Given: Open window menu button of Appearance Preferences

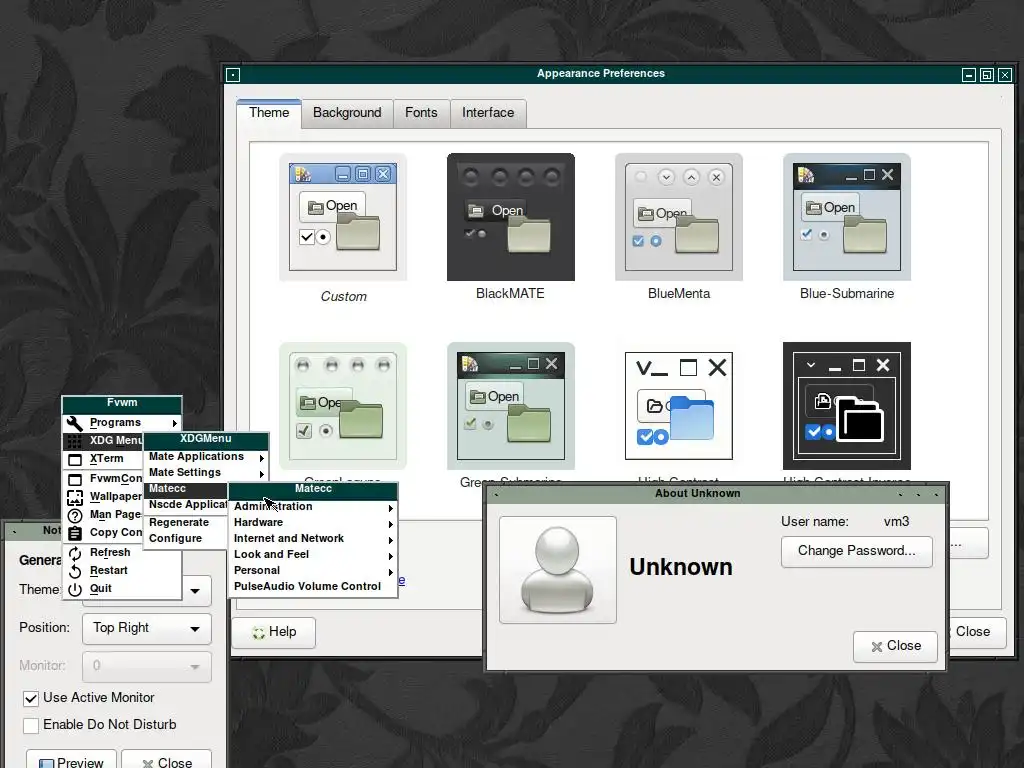Looking at the screenshot, I should [233, 75].
